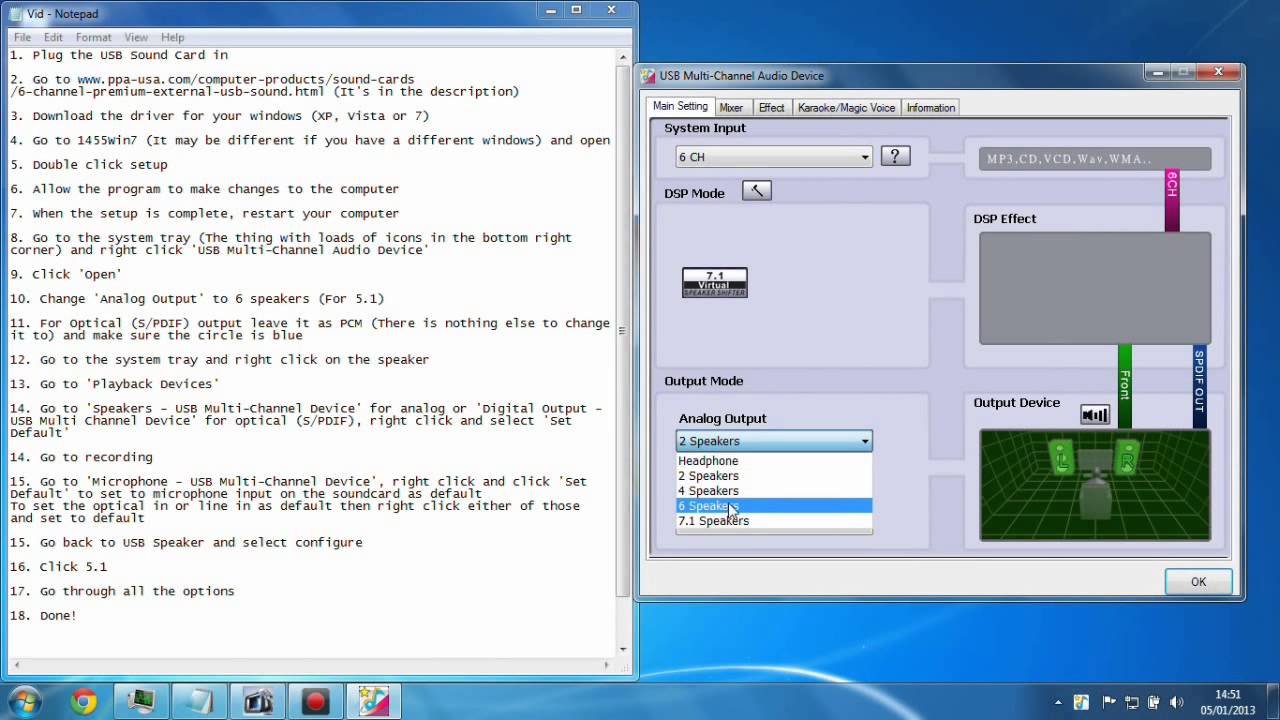Viewport: 1280px width, 720px height.
Task: Click the system clock showing 14:51
Action: click(1228, 702)
